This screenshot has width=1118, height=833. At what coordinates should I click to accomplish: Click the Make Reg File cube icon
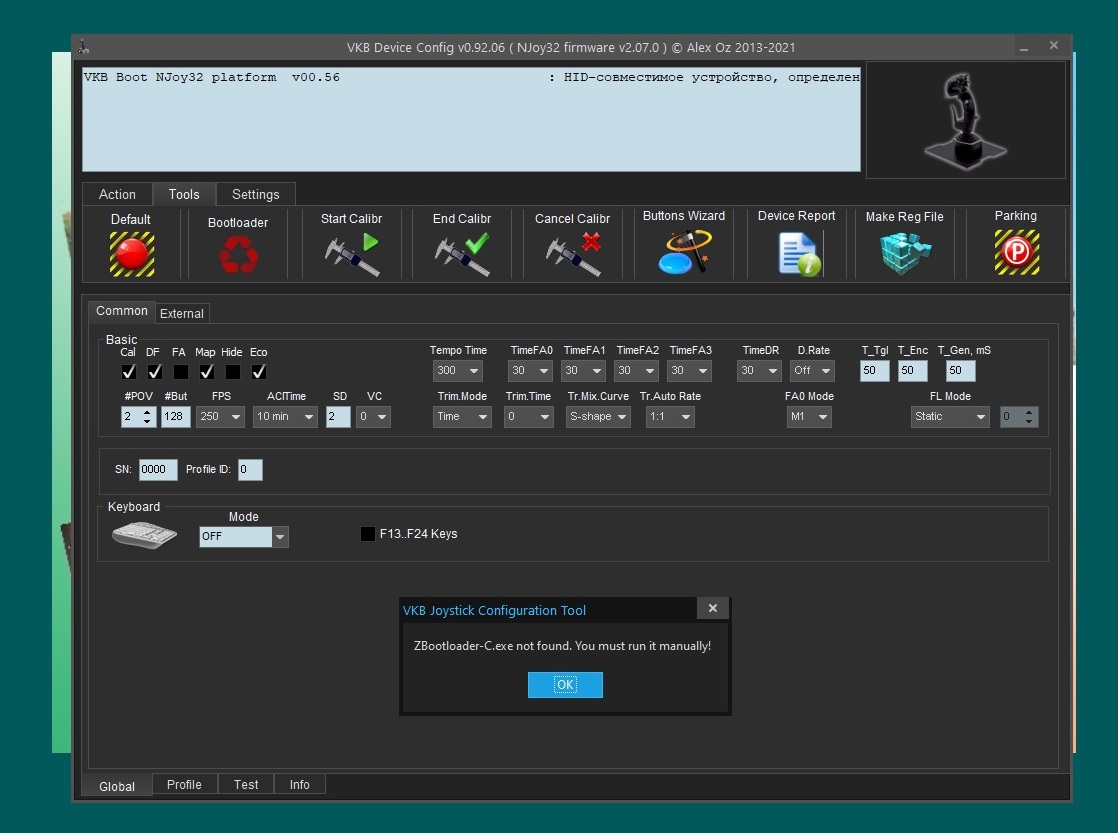(x=905, y=253)
